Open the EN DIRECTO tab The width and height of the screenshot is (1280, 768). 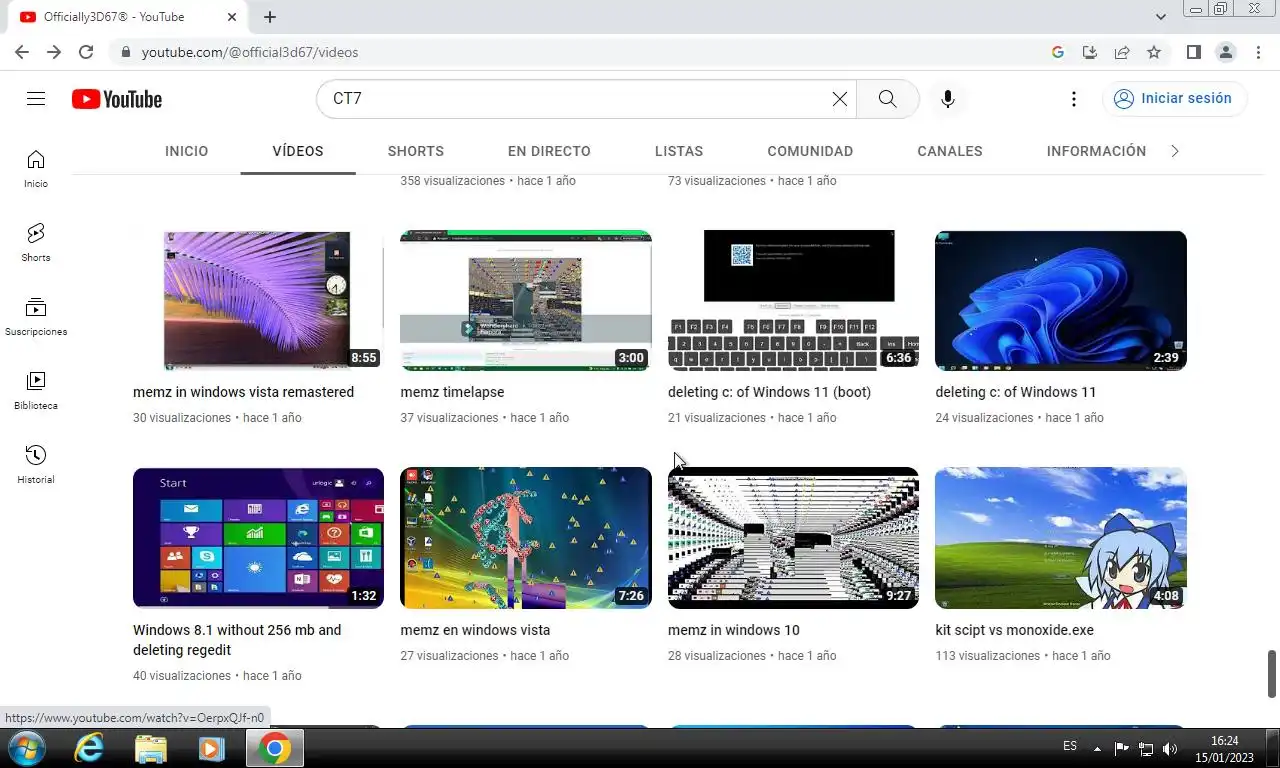click(549, 151)
